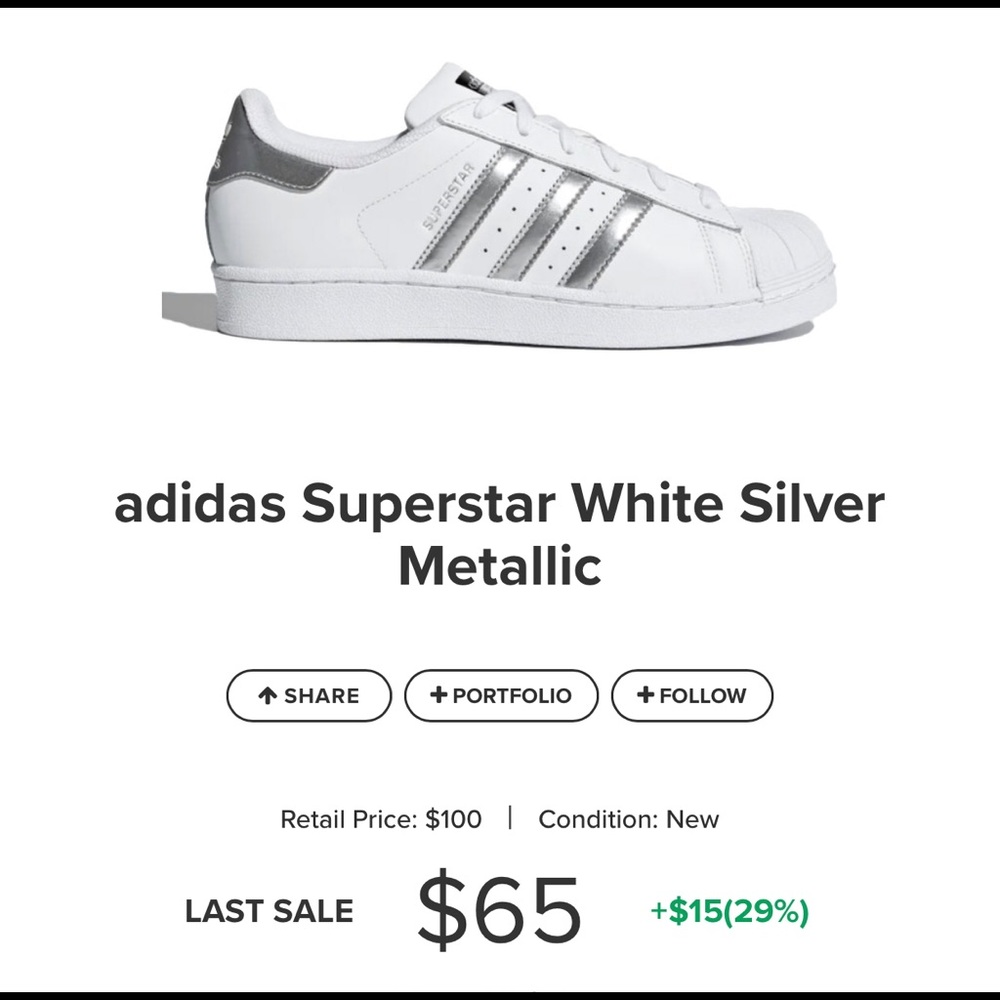The width and height of the screenshot is (1000, 1000).
Task: Click the divider between retail price and condition
Action: (x=510, y=819)
